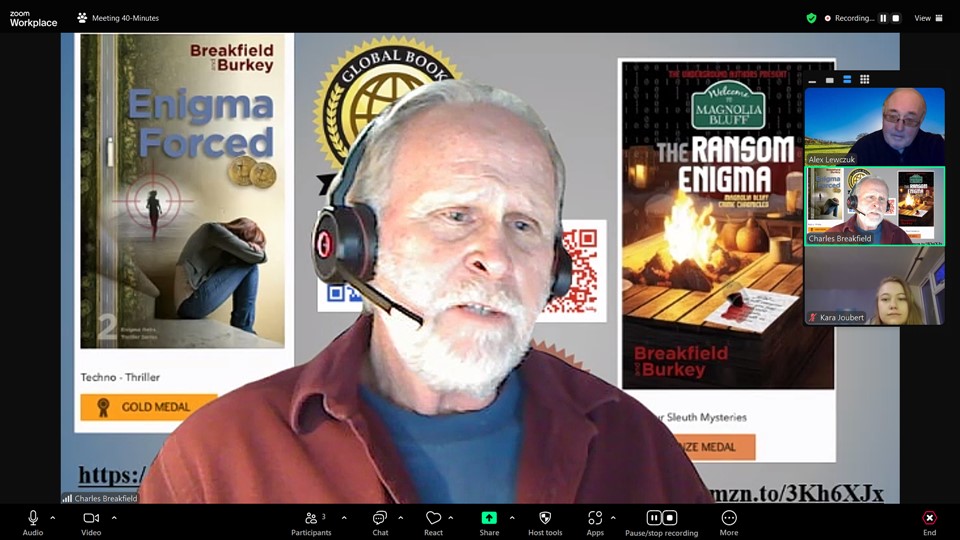Expand the Share options caret

[512, 518]
